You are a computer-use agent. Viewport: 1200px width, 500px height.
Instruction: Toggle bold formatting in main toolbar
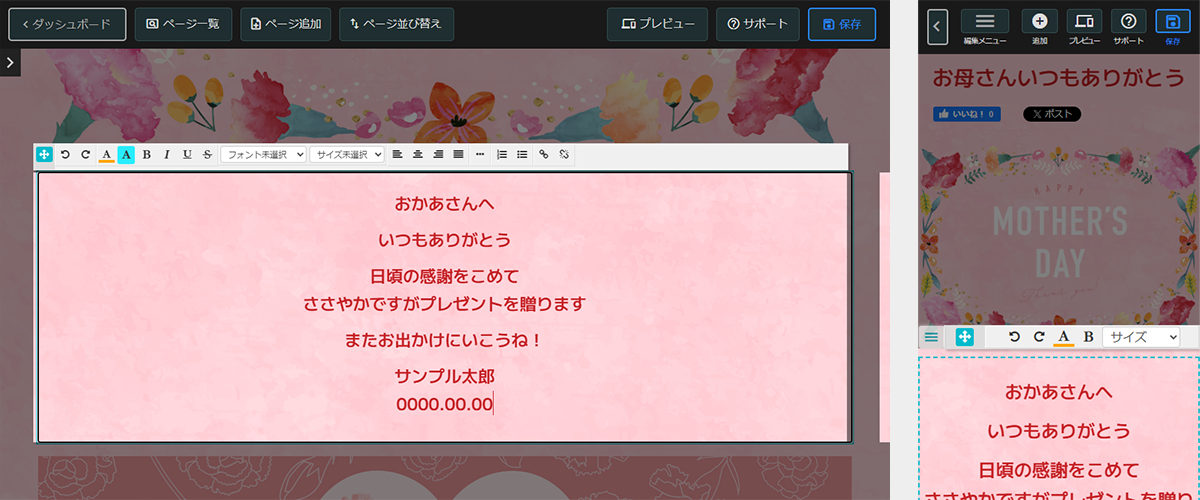147,155
